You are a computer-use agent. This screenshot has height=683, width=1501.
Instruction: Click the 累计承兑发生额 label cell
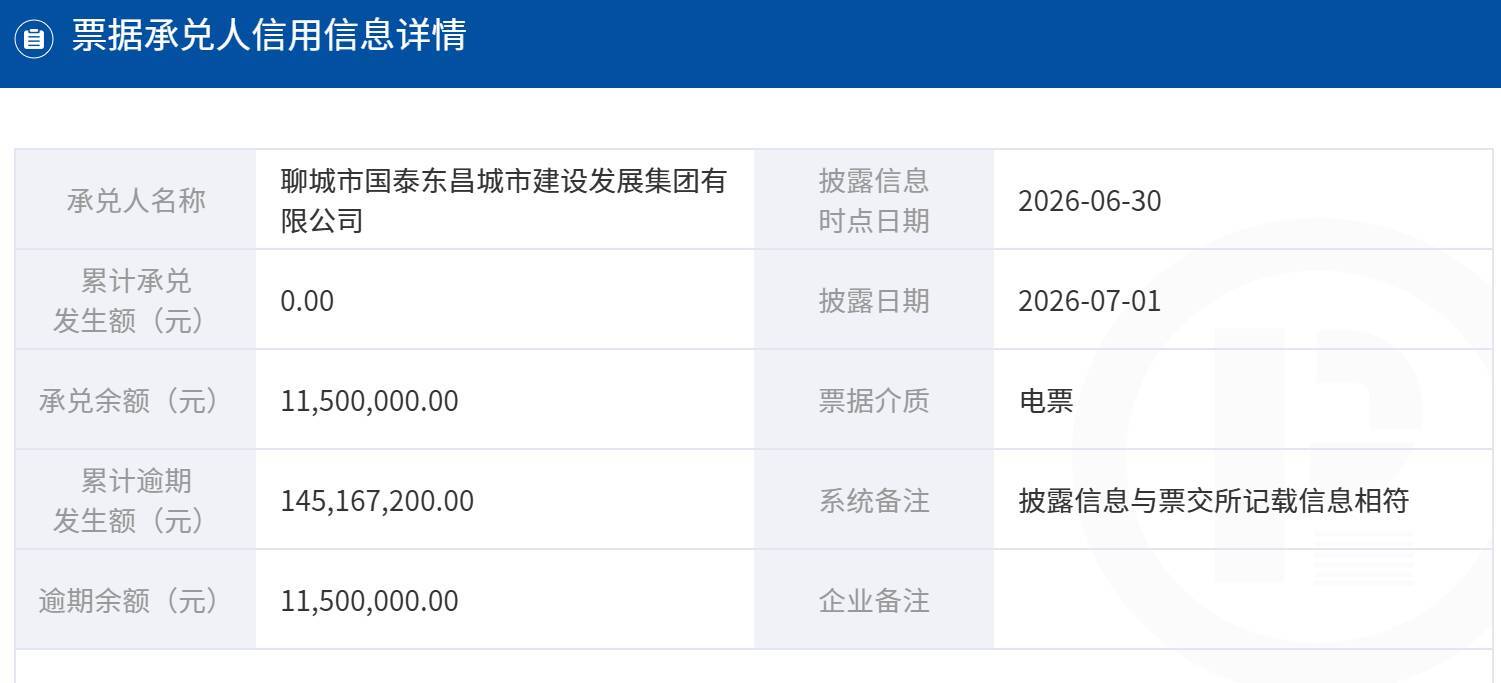tap(136, 300)
